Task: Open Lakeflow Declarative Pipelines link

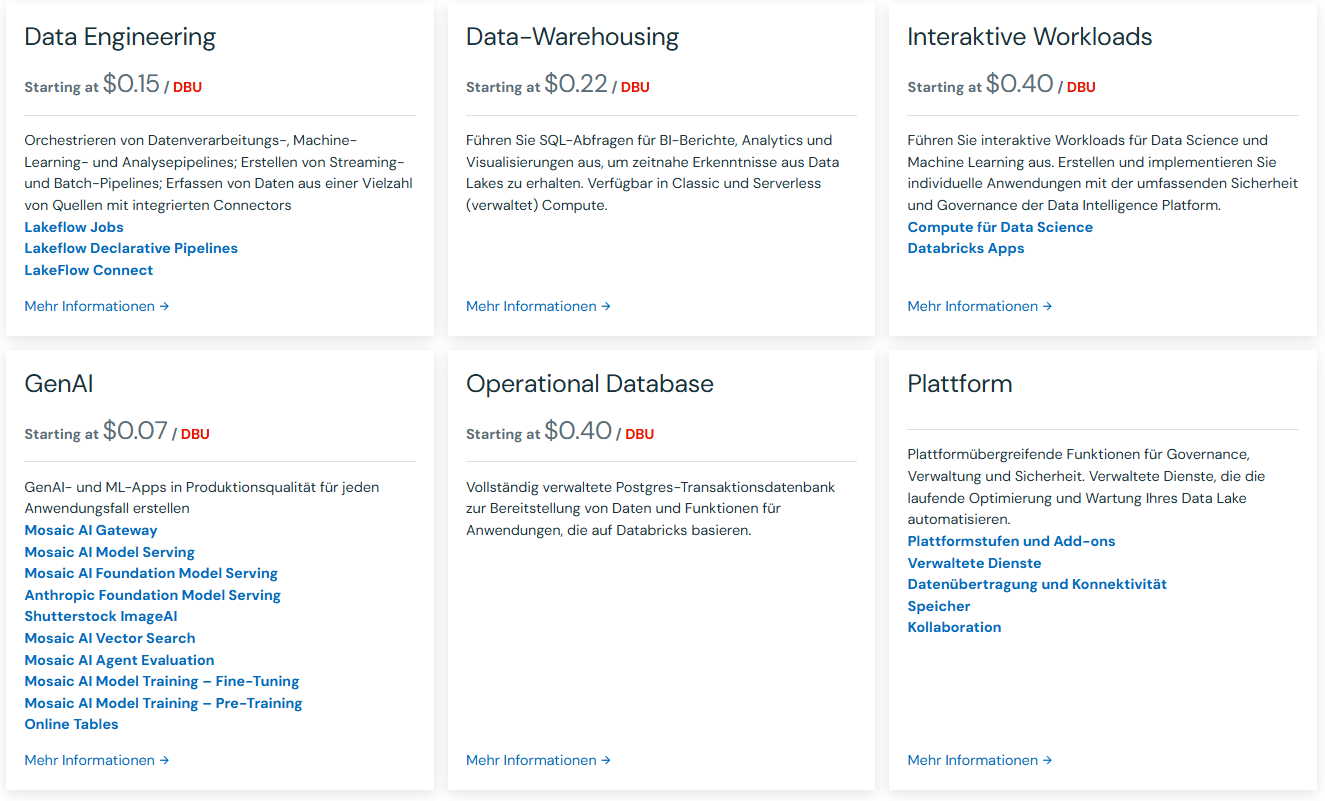Action: coord(131,248)
